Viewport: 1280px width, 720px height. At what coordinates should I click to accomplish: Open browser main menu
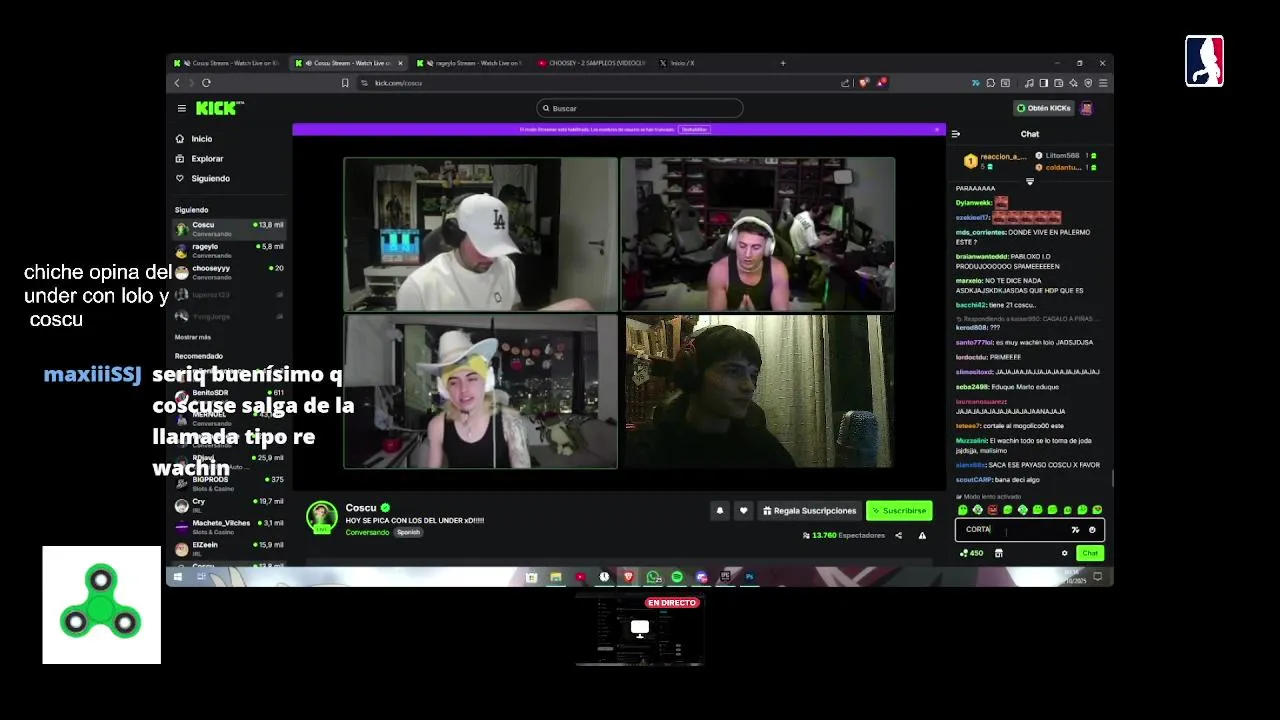[x=1103, y=83]
